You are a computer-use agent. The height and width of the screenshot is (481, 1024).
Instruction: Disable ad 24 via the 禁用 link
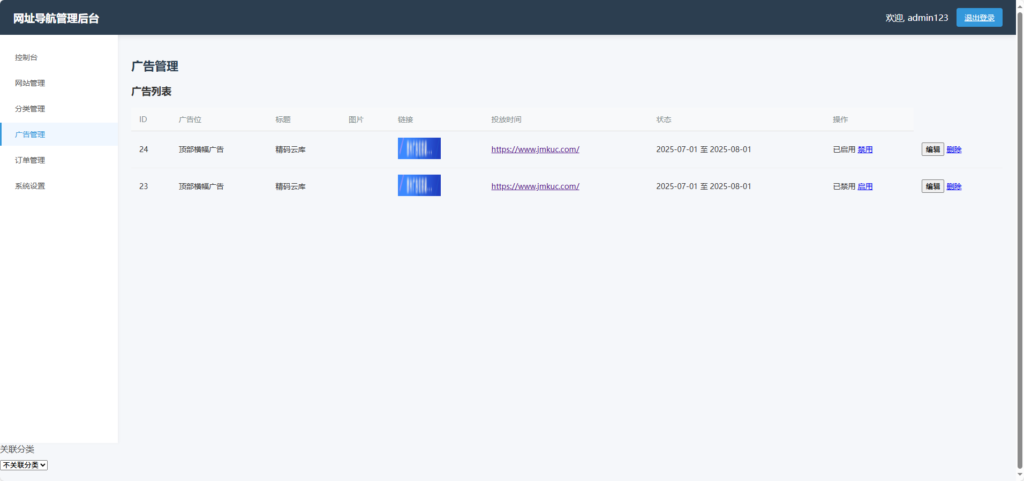865,149
